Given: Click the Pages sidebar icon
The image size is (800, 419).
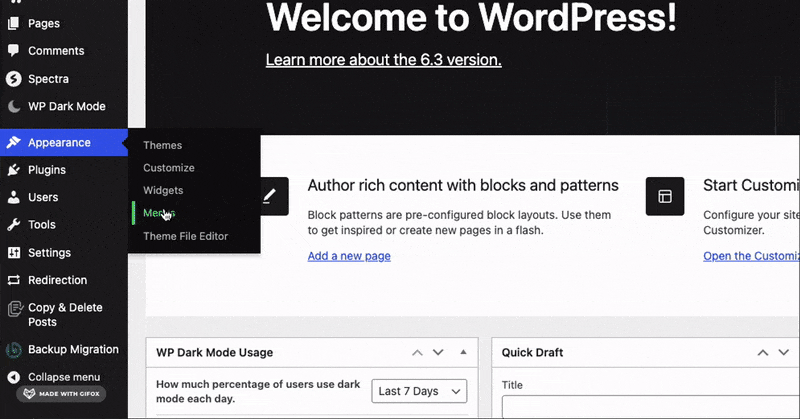Looking at the screenshot, I should coord(14,23).
